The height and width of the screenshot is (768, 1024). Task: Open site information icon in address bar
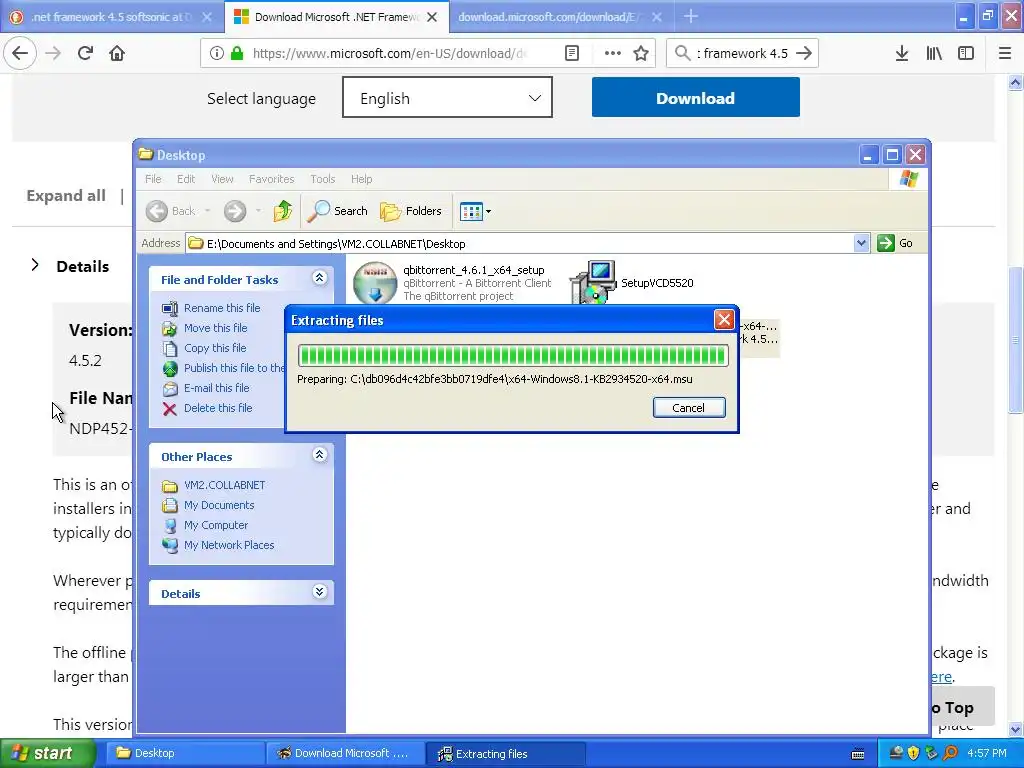tap(216, 53)
